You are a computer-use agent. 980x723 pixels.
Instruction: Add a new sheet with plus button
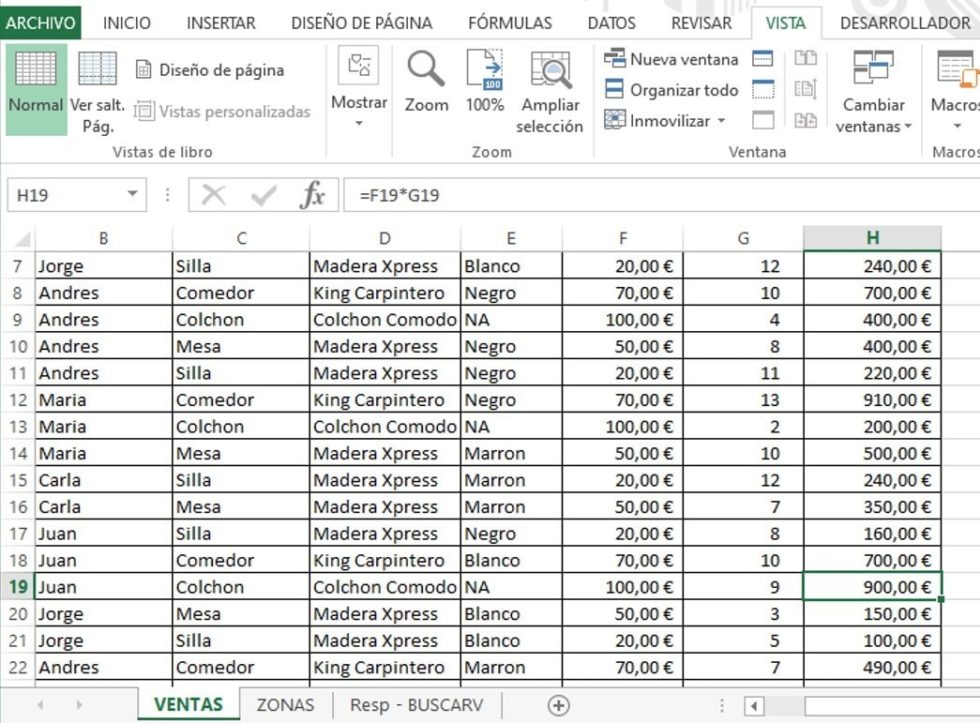coord(558,706)
